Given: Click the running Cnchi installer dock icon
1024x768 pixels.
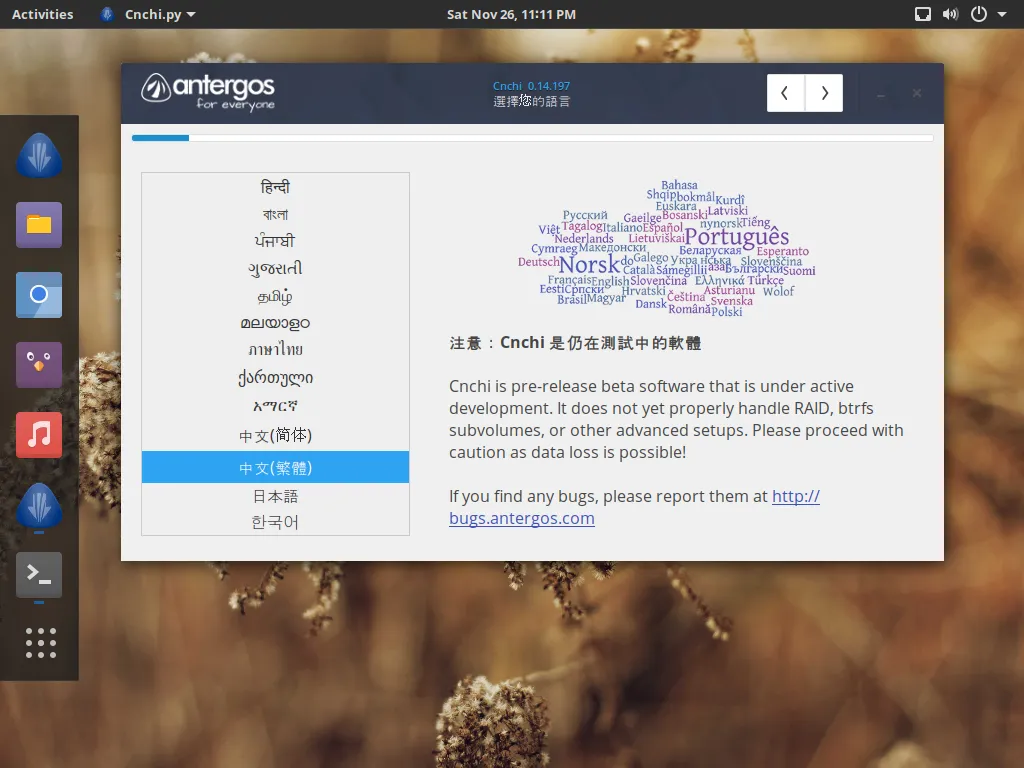Looking at the screenshot, I should click(39, 505).
